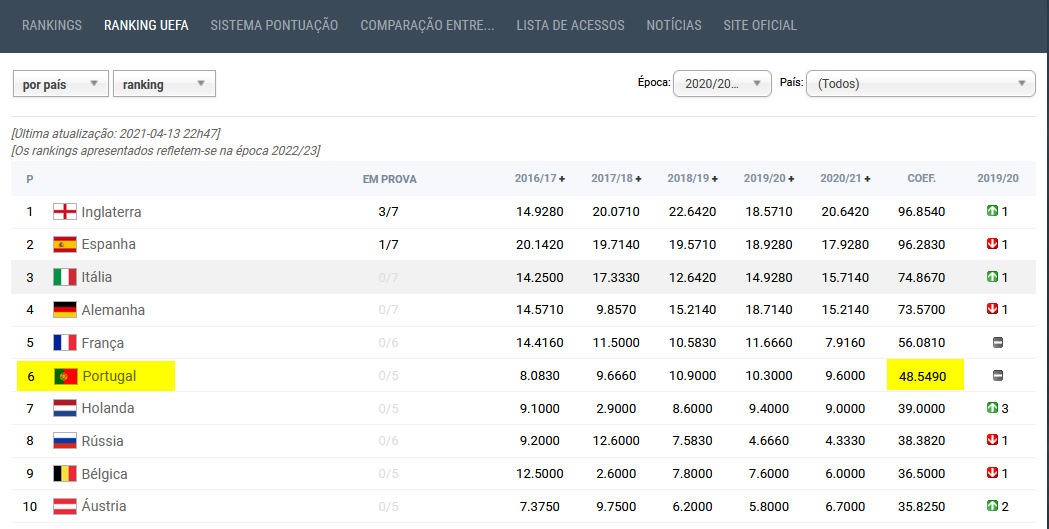Click green up arrow in Inglaterra row
This screenshot has height=529, width=1049.
click(x=992, y=211)
